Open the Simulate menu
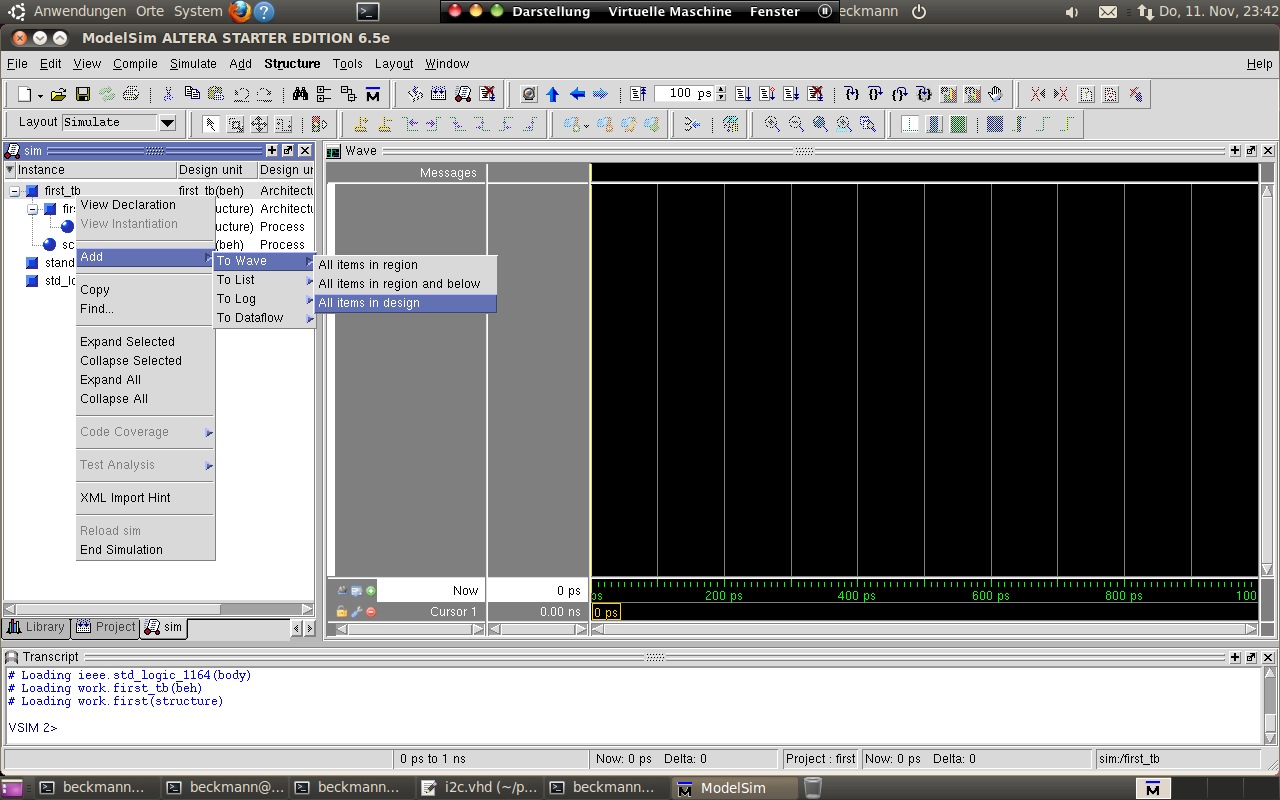1280x800 pixels. 193,64
